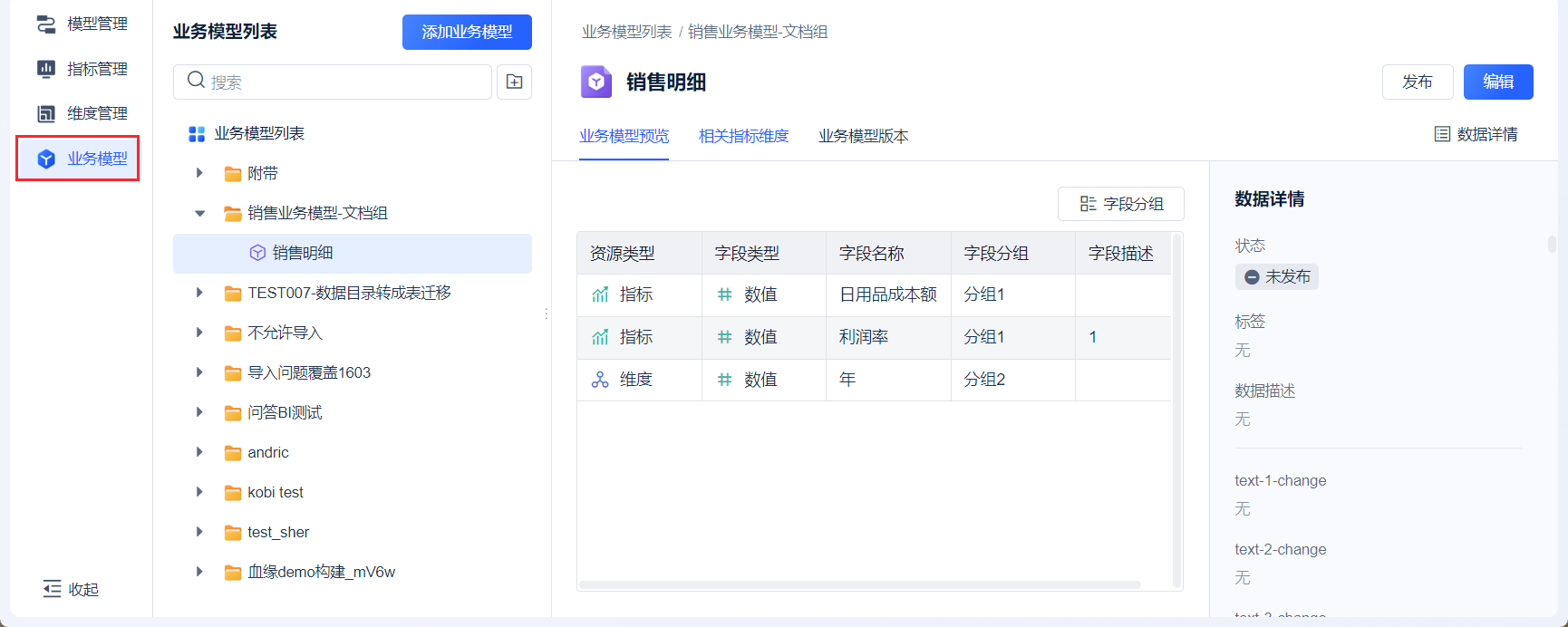Open 指标管理 in the sidebar
Screen dimensions: 1568x627
(x=82, y=69)
